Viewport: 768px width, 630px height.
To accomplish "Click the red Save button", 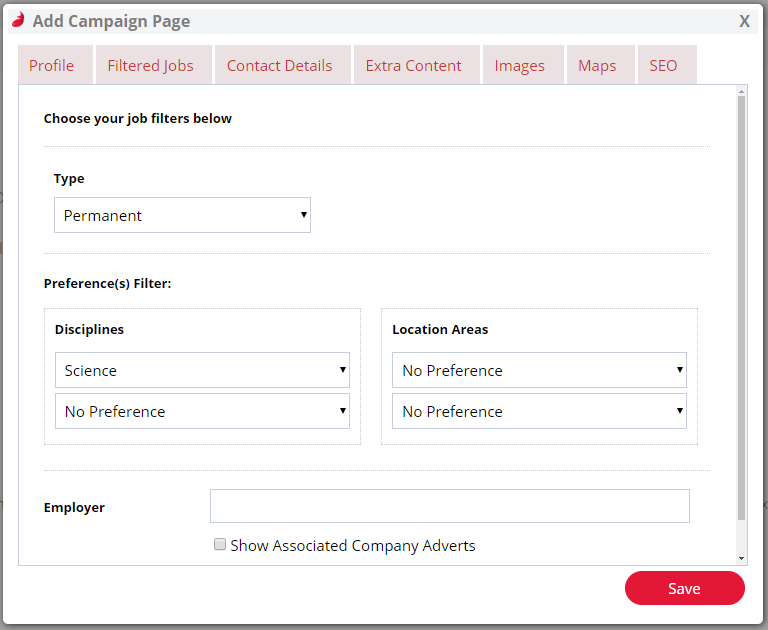I will pos(685,588).
